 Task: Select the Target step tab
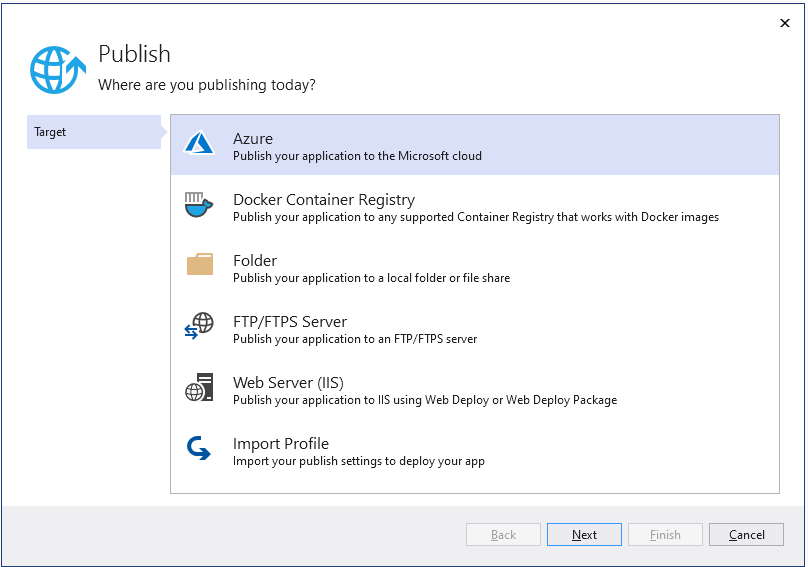tap(93, 132)
